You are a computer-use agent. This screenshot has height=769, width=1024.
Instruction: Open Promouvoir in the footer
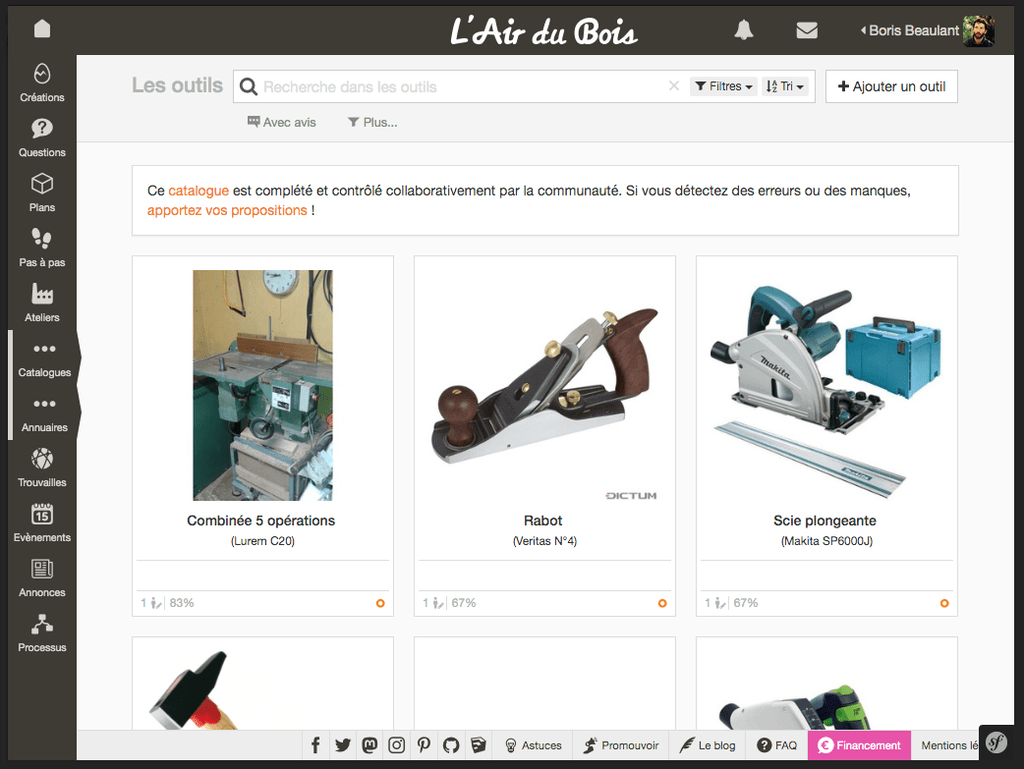pyautogui.click(x=621, y=745)
